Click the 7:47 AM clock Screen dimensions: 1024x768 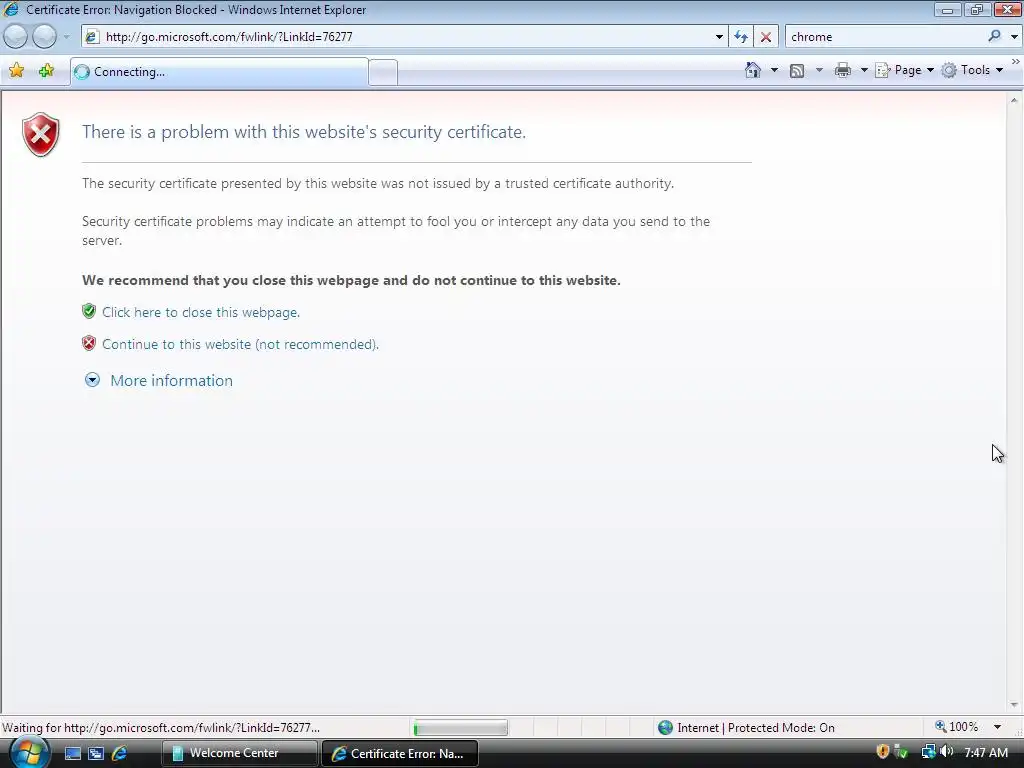click(x=986, y=753)
